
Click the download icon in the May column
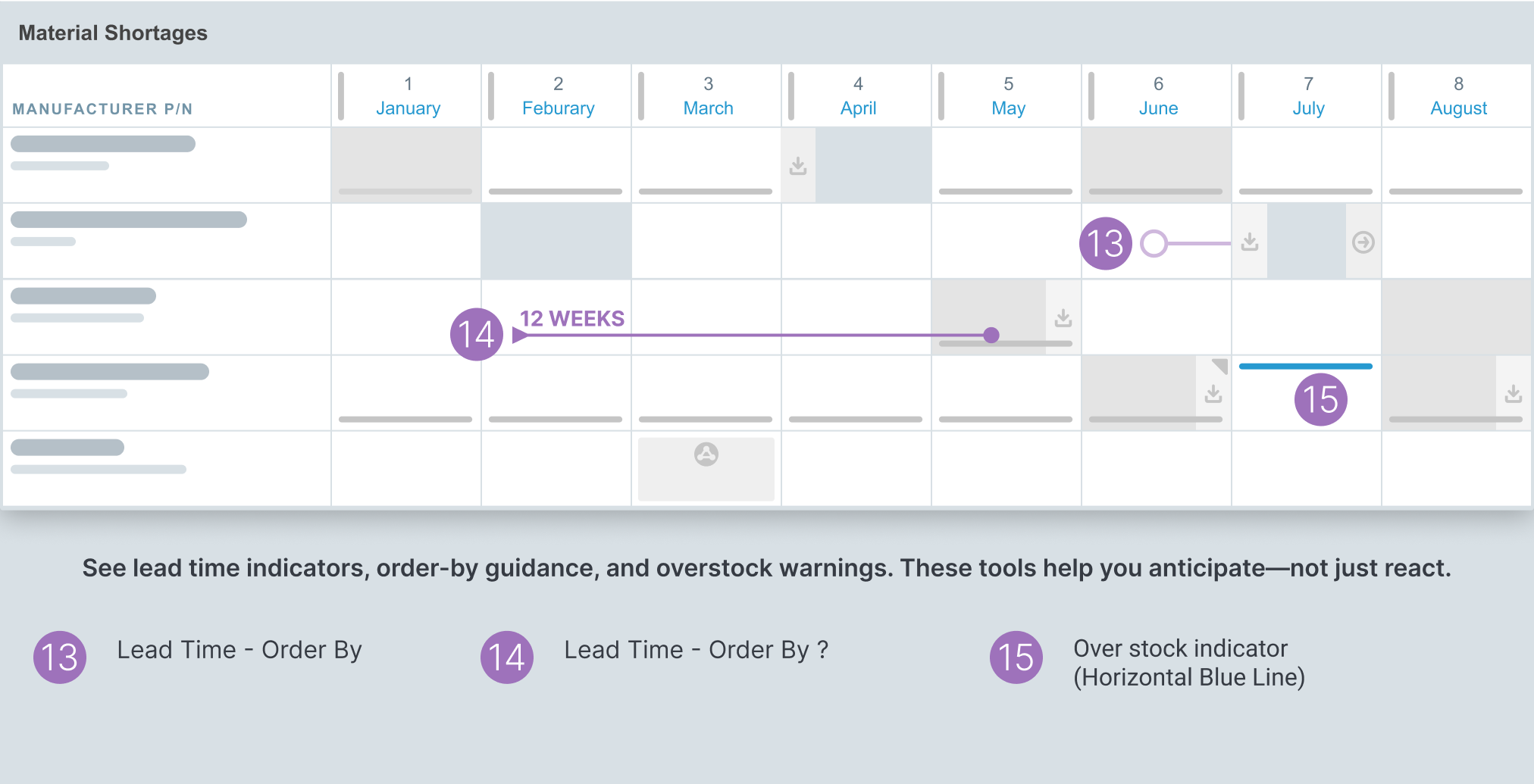click(1063, 318)
